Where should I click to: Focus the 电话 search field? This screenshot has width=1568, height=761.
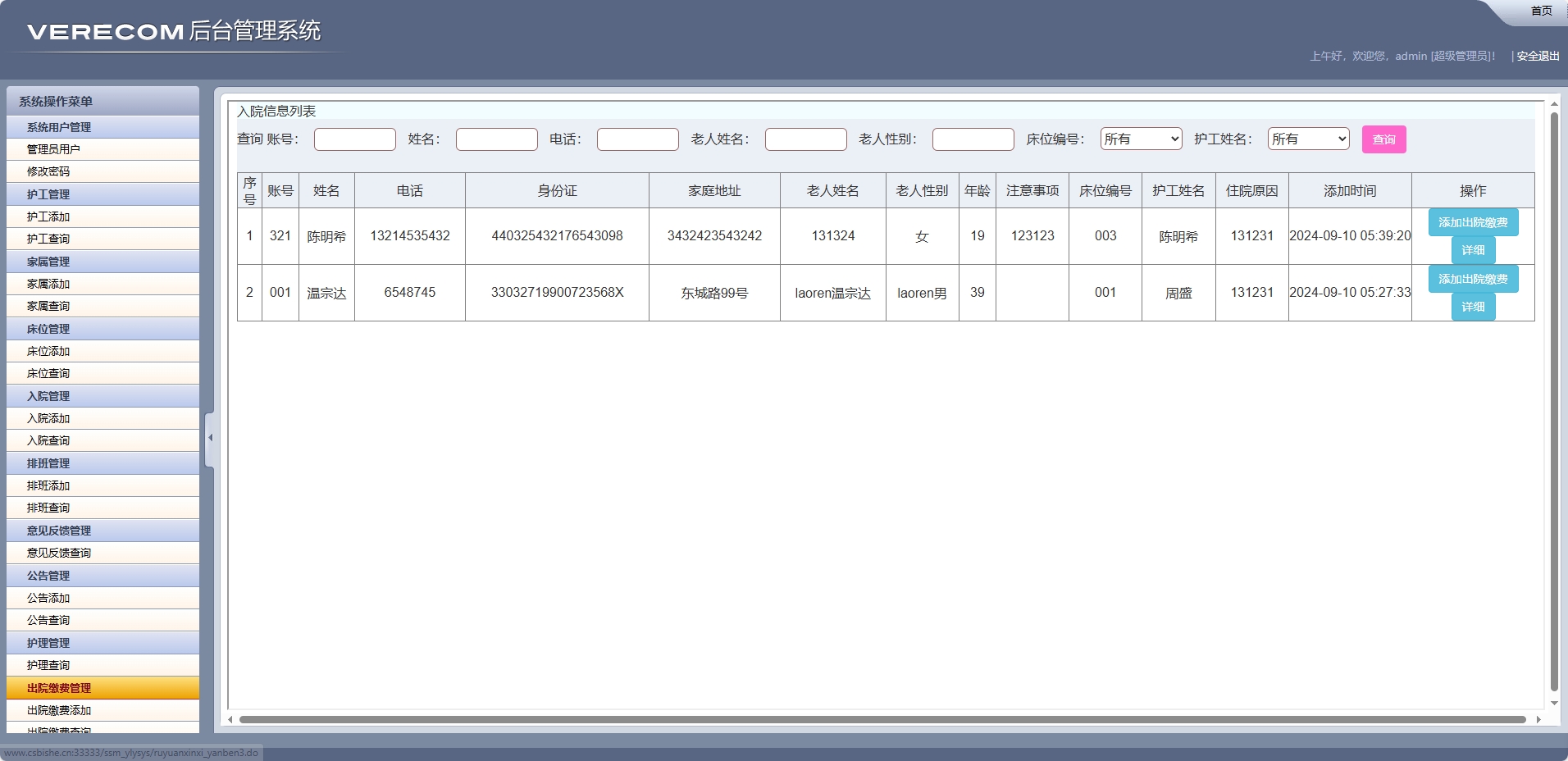tap(638, 139)
